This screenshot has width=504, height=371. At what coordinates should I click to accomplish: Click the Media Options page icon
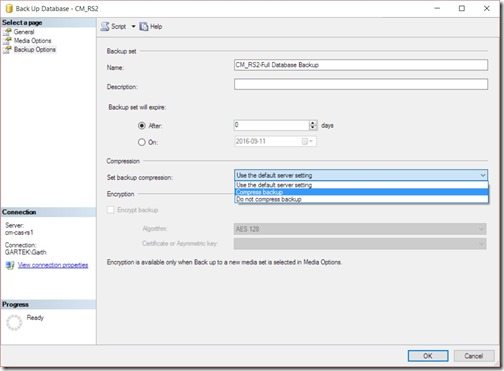click(7, 41)
